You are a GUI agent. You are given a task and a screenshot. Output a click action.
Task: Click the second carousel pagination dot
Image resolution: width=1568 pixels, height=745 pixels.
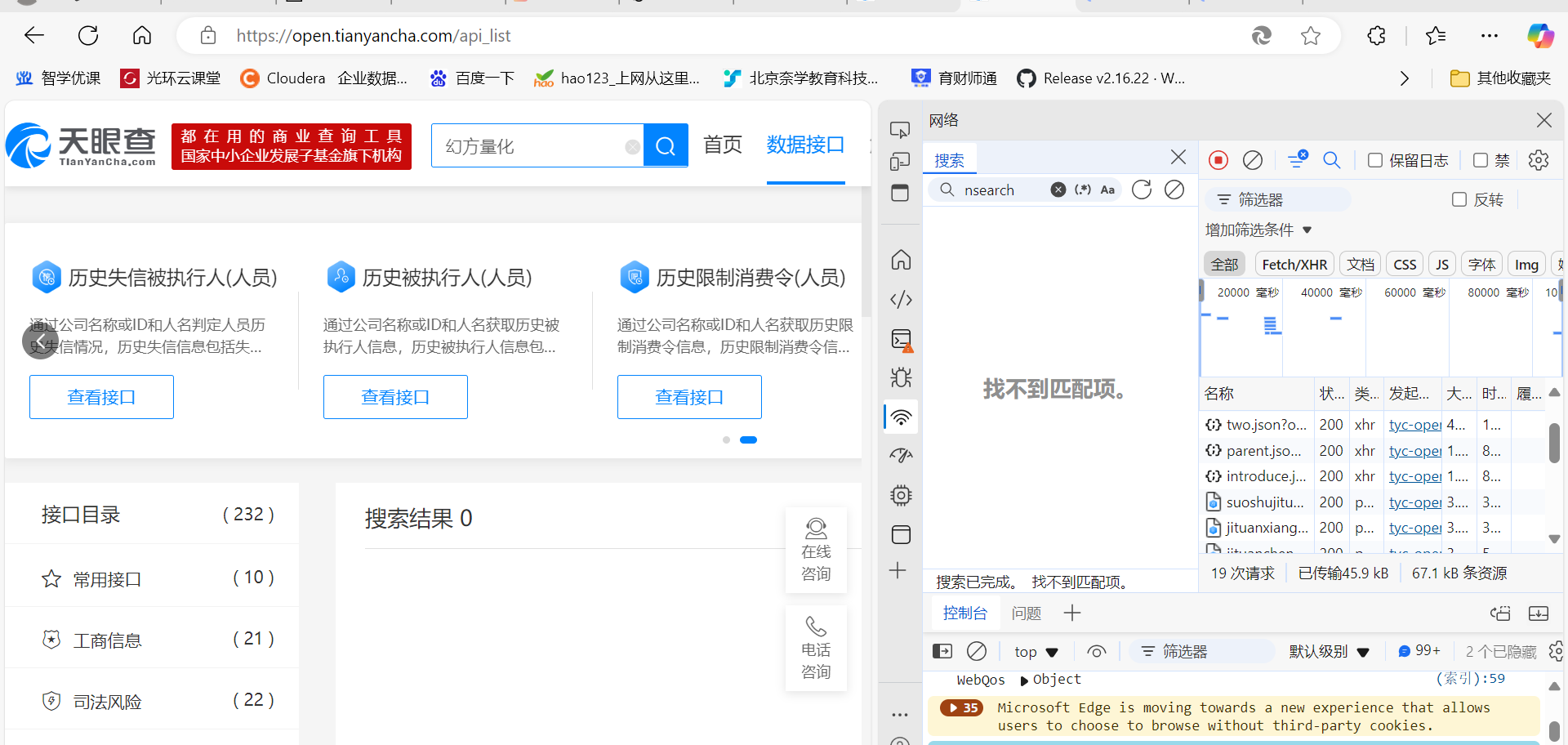click(748, 440)
